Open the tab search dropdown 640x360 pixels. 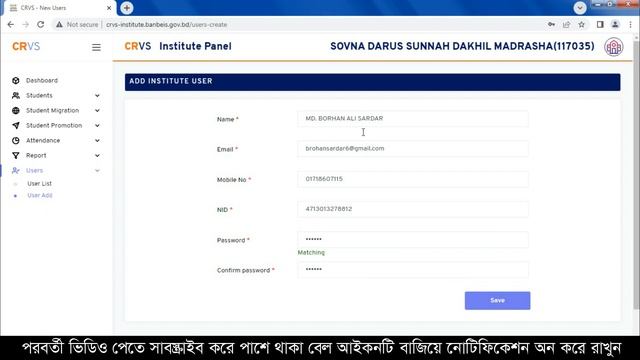coord(580,8)
